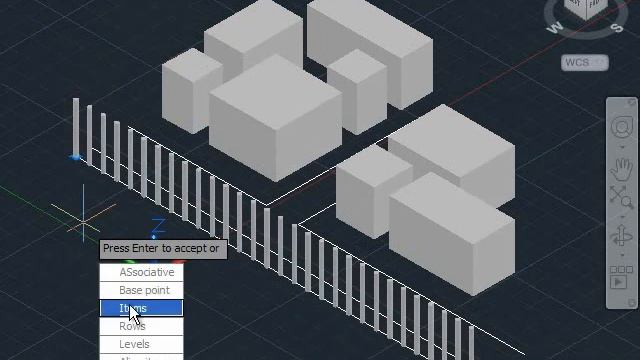Click the blue base grip of the first post
This screenshot has width=640, height=360.
76,157
